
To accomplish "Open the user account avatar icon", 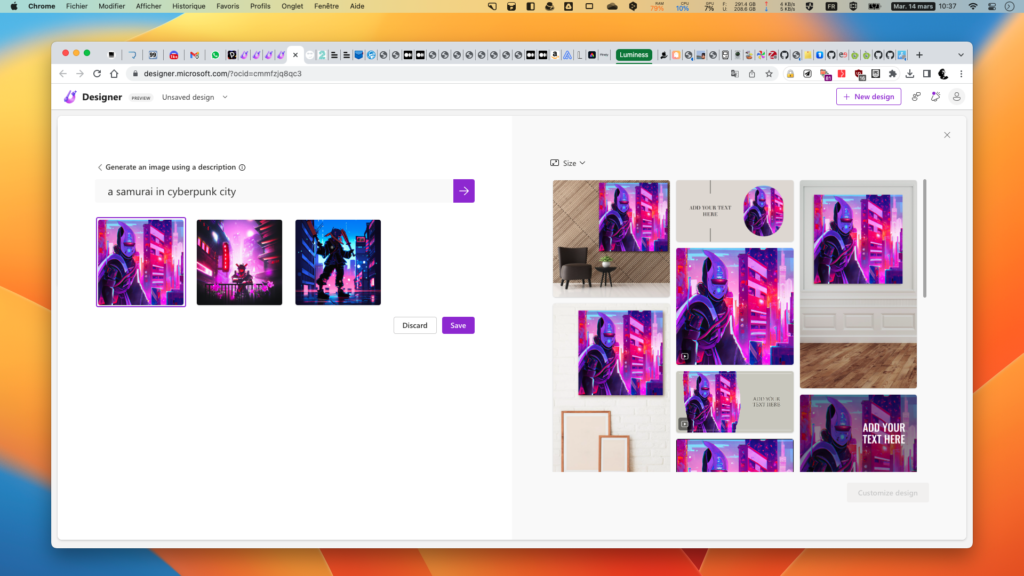I will (957, 97).
